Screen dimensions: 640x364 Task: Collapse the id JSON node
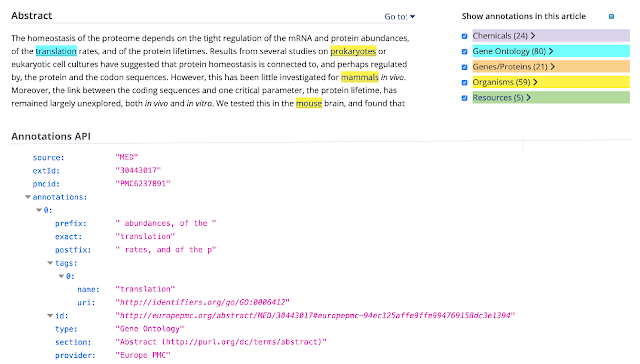point(50,315)
